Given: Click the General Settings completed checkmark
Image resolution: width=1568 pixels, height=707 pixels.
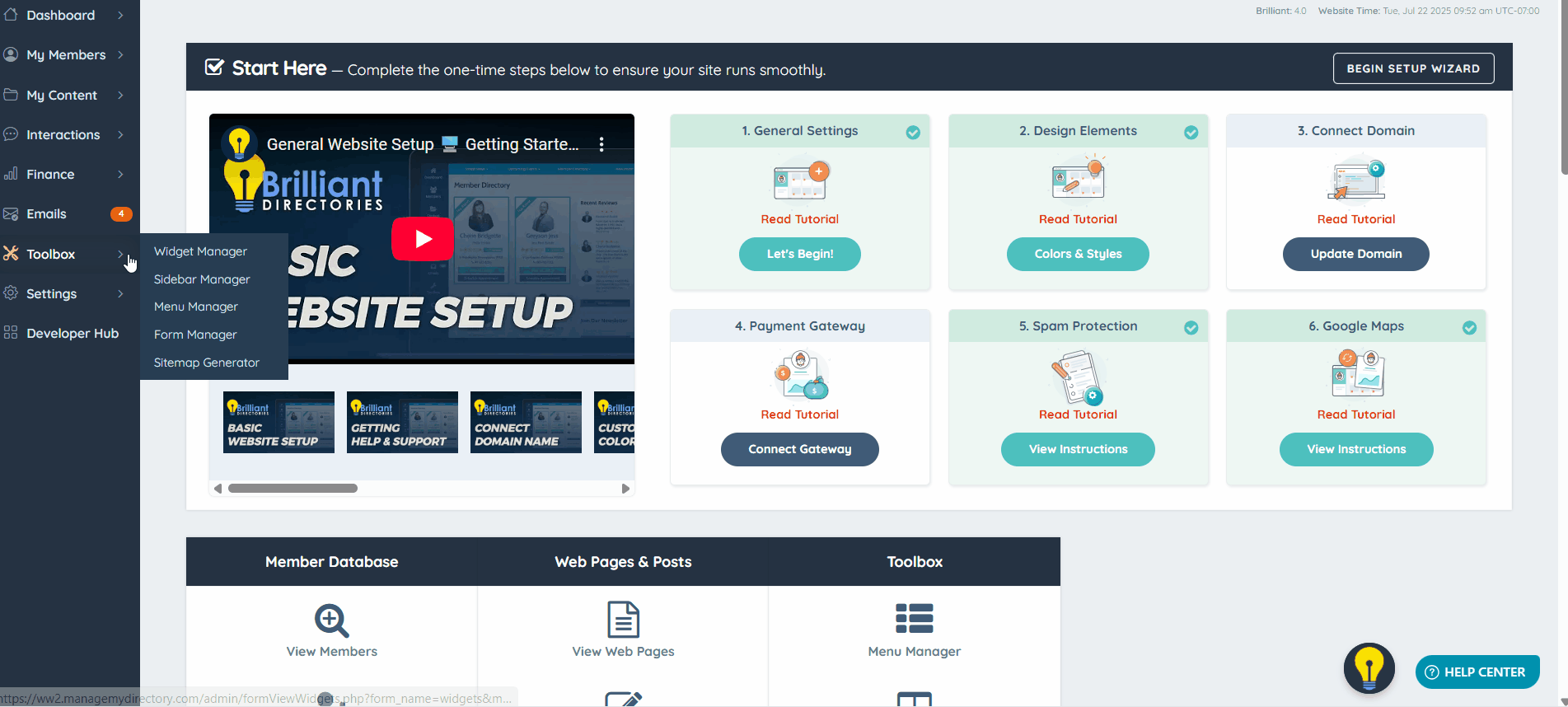Looking at the screenshot, I should 913,132.
